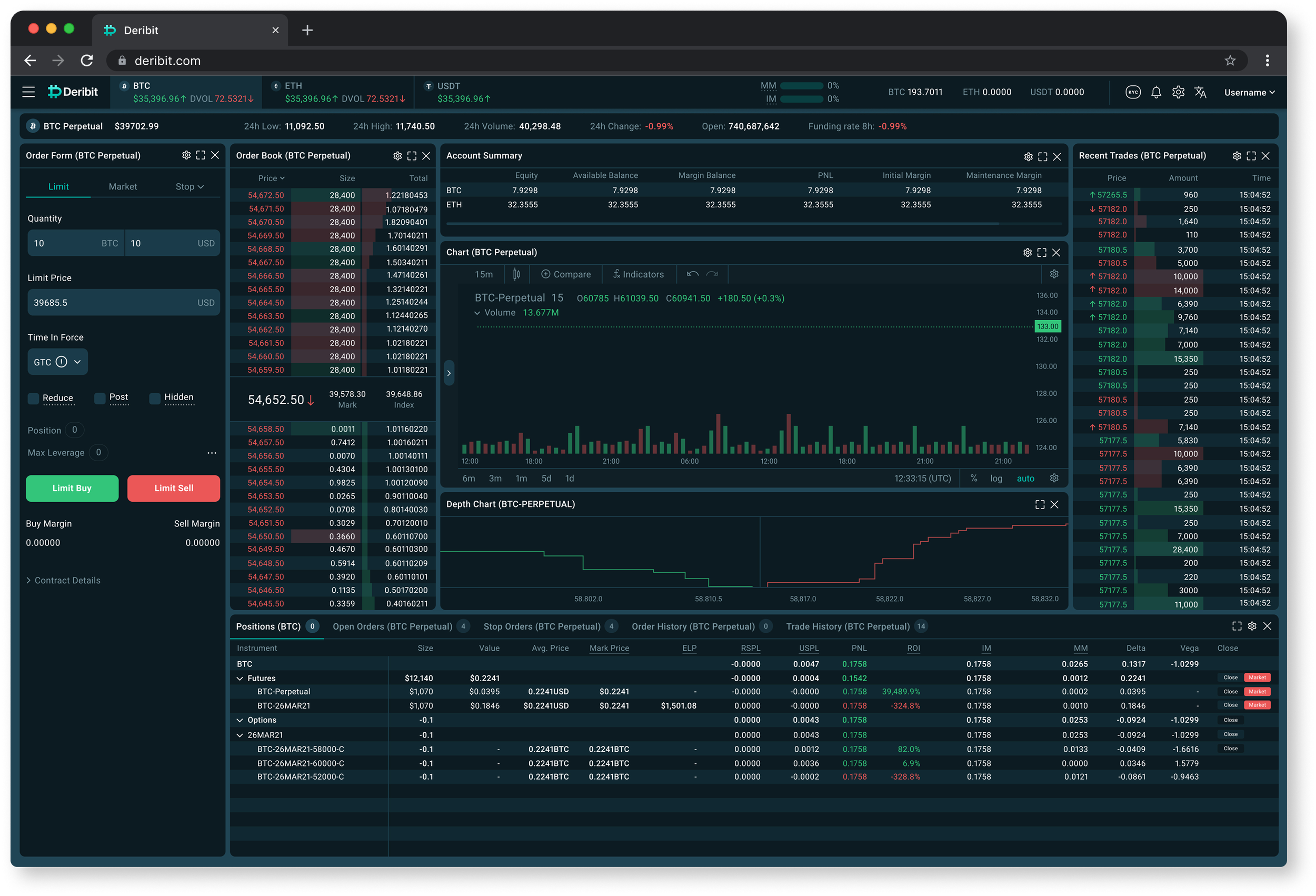Expand Order Book panel to fullscreen
This screenshot has width=1316, height=896.
click(412, 156)
